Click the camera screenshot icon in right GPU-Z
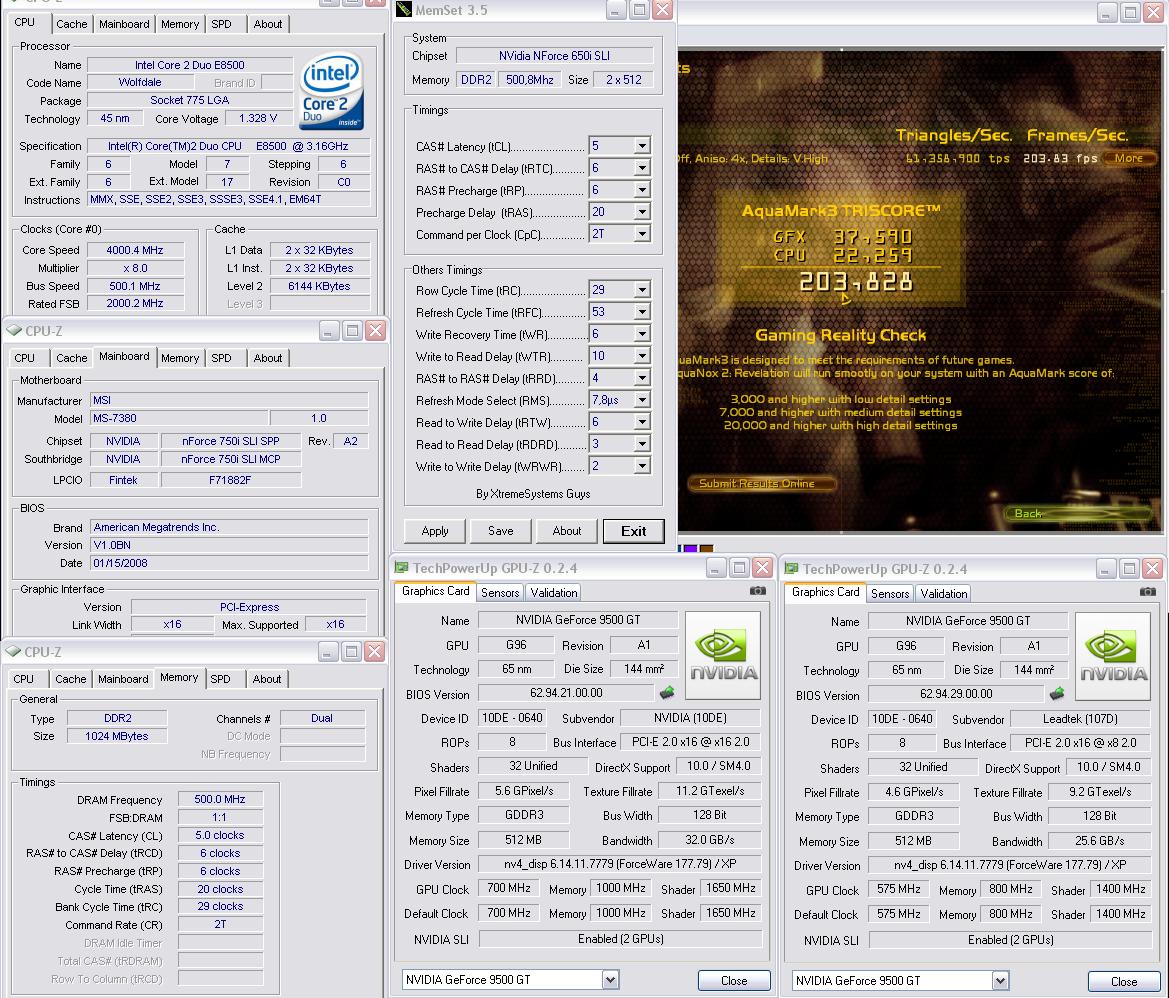1169x998 pixels. (1147, 591)
